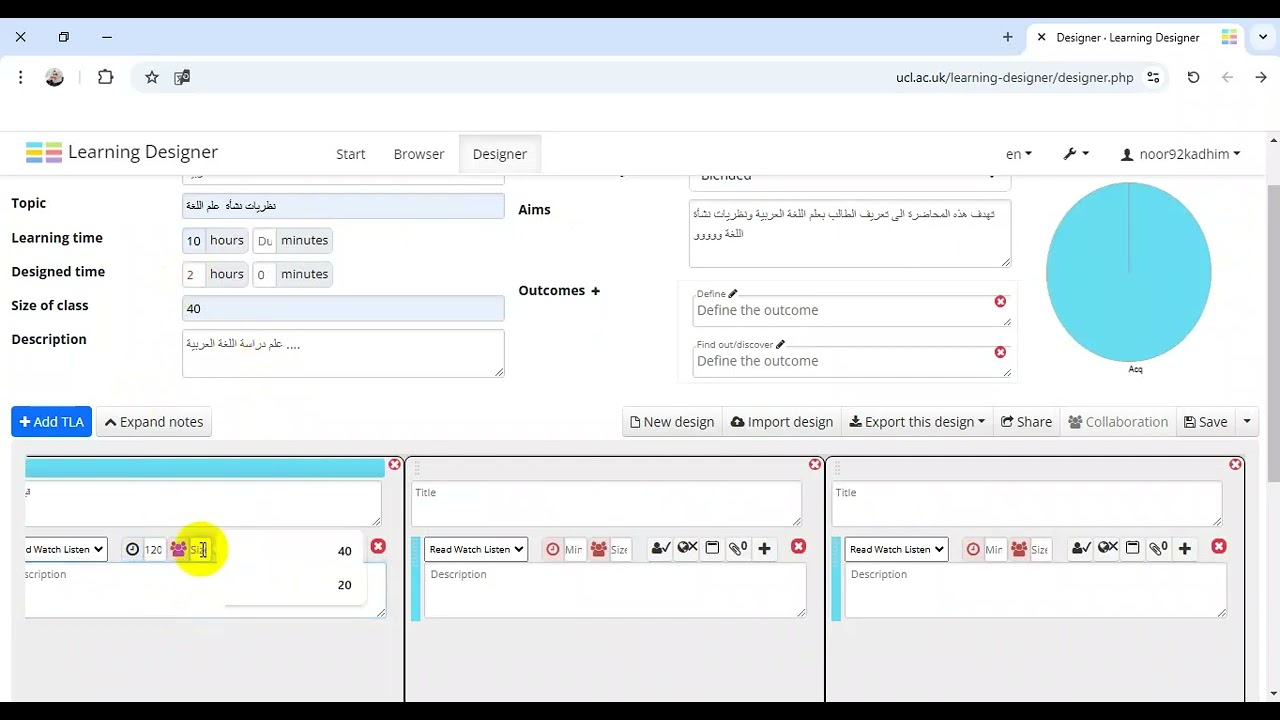The height and width of the screenshot is (720, 1280).
Task: Toggle synchronous calendar icon in second TLA
Action: click(712, 548)
